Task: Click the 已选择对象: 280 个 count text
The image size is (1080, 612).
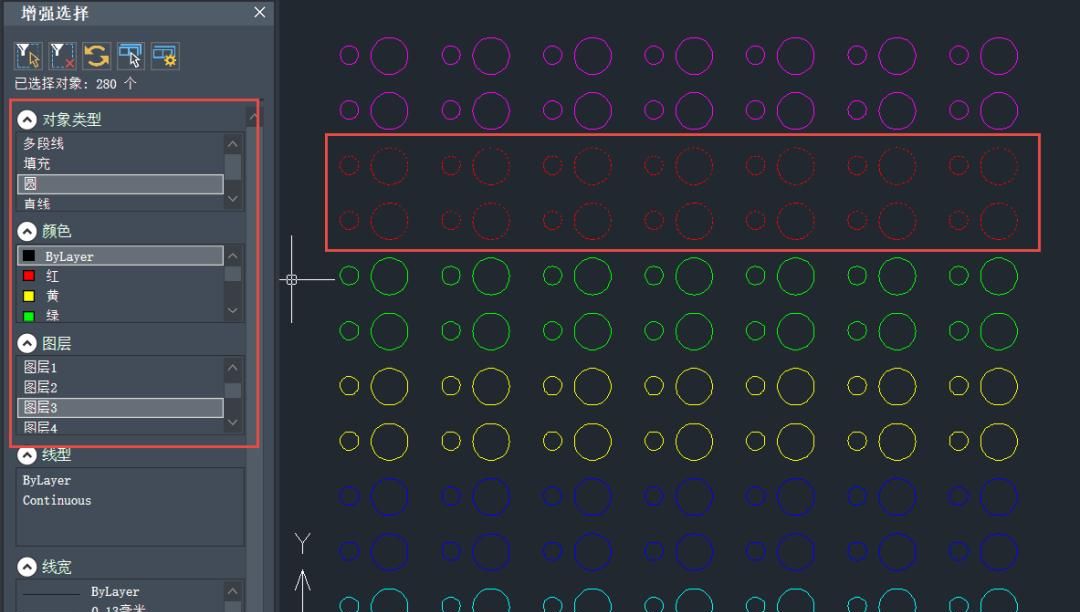Action: [76, 84]
